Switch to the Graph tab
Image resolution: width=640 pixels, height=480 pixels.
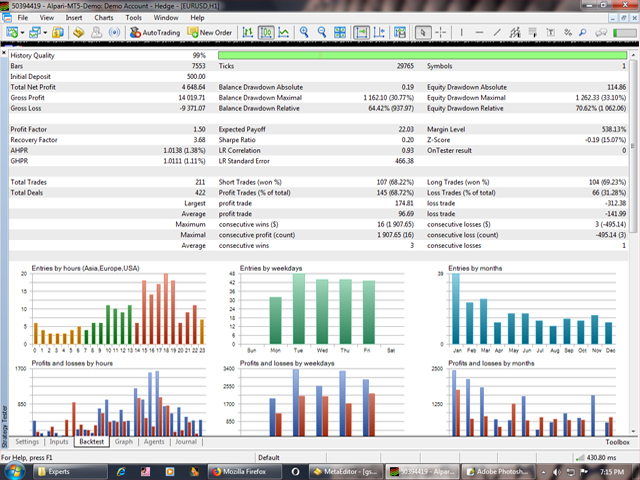(124, 442)
